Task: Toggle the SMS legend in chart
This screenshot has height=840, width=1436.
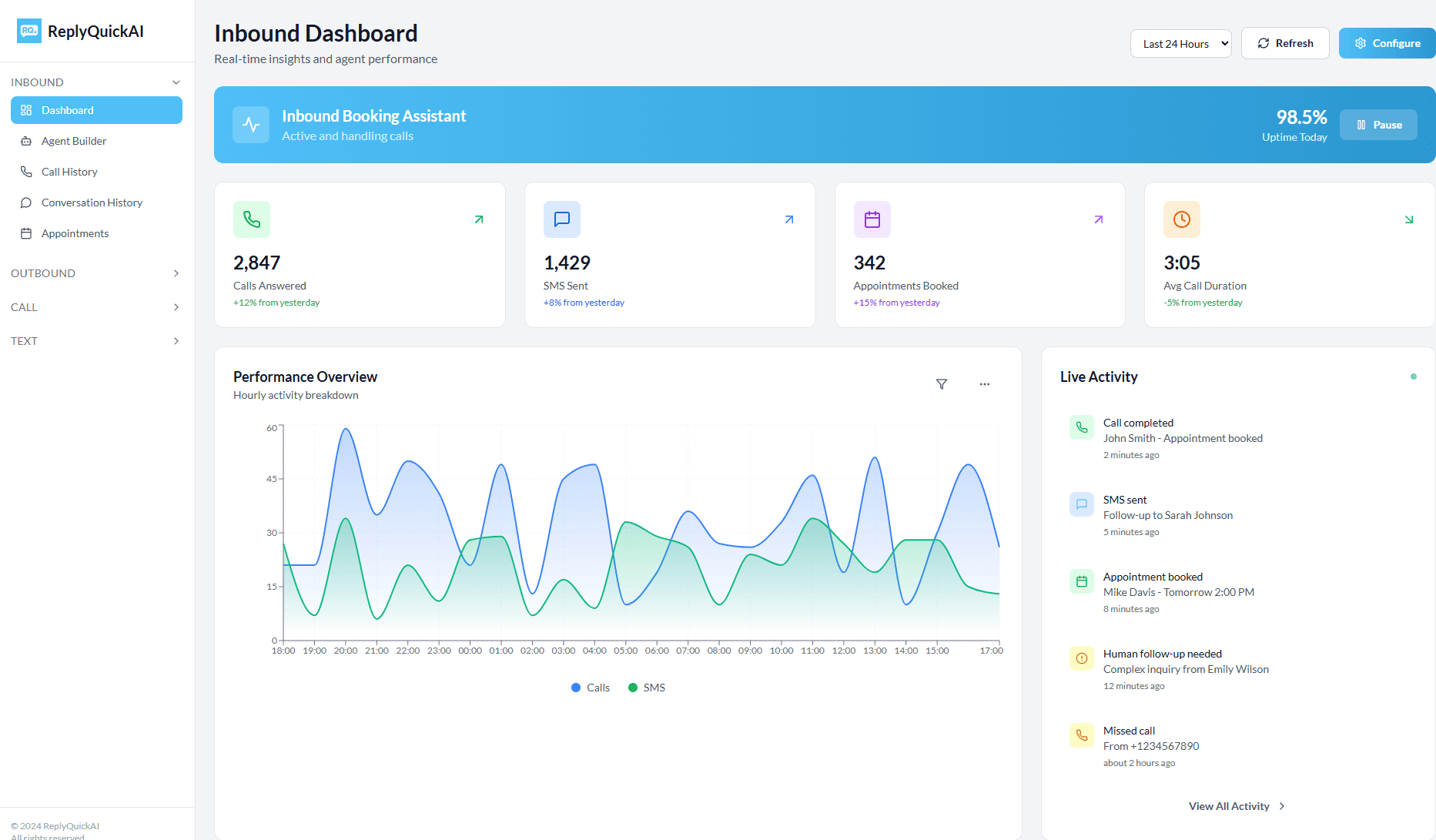Action: coord(647,687)
